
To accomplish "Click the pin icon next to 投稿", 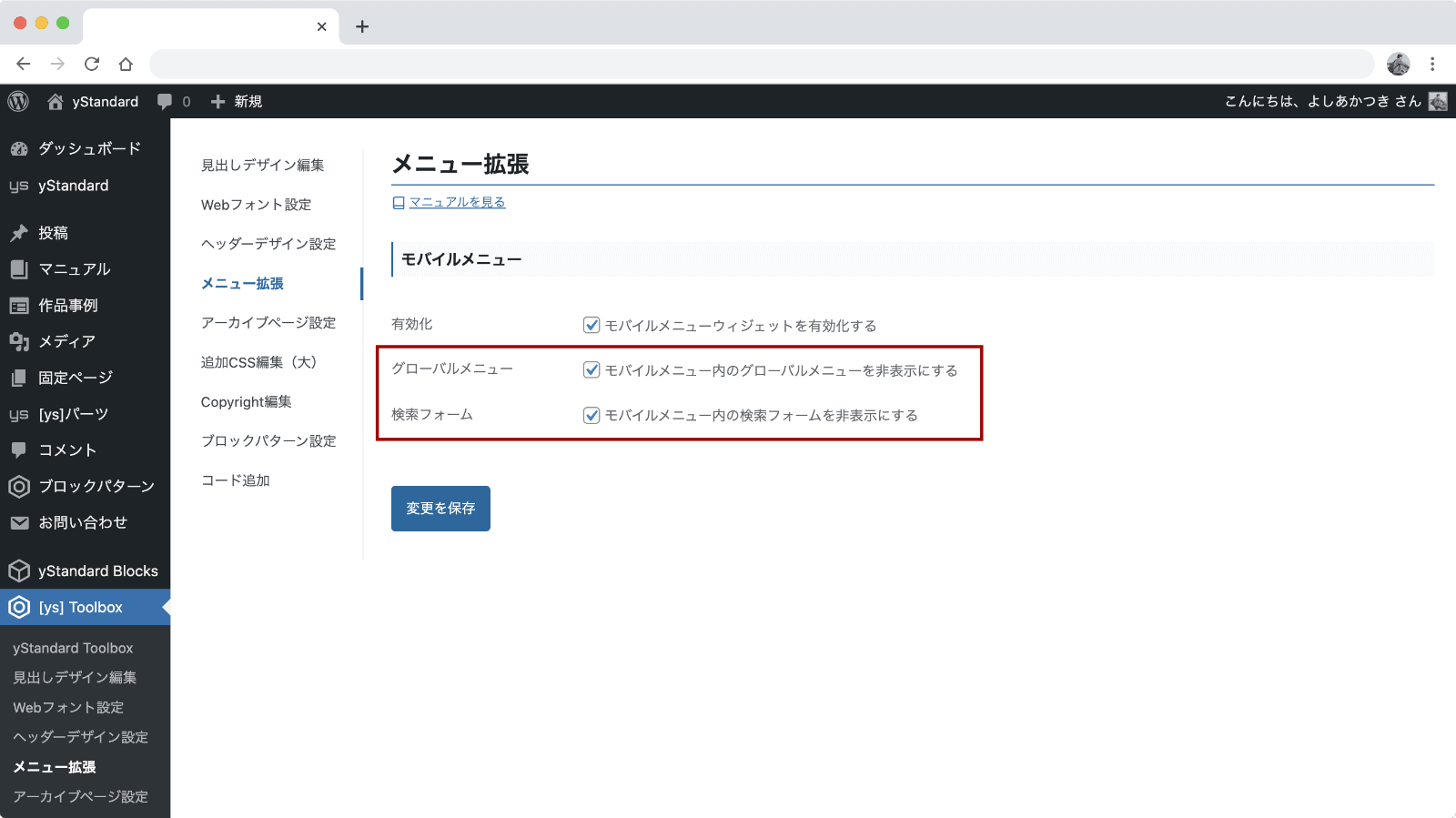I will click(19, 233).
